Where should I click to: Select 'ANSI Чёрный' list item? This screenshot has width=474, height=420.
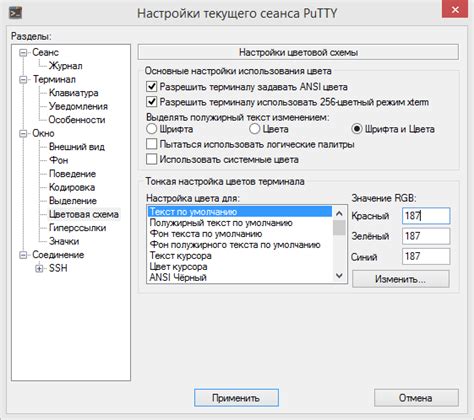coord(240,277)
